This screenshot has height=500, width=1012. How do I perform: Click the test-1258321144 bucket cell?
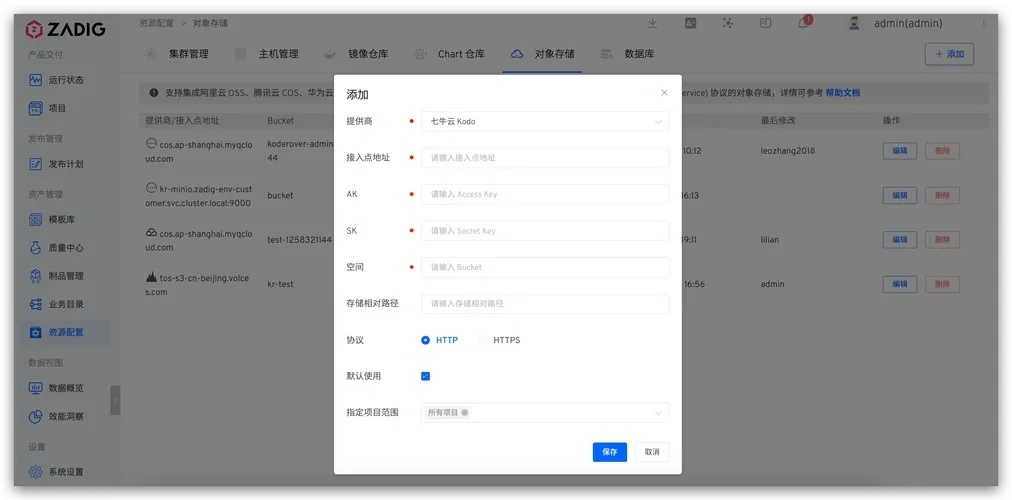tap(299, 240)
